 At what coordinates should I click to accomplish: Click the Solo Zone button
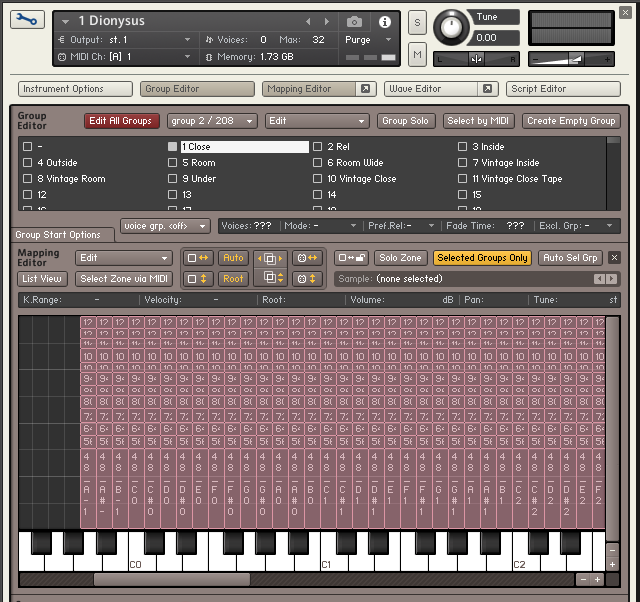point(400,258)
